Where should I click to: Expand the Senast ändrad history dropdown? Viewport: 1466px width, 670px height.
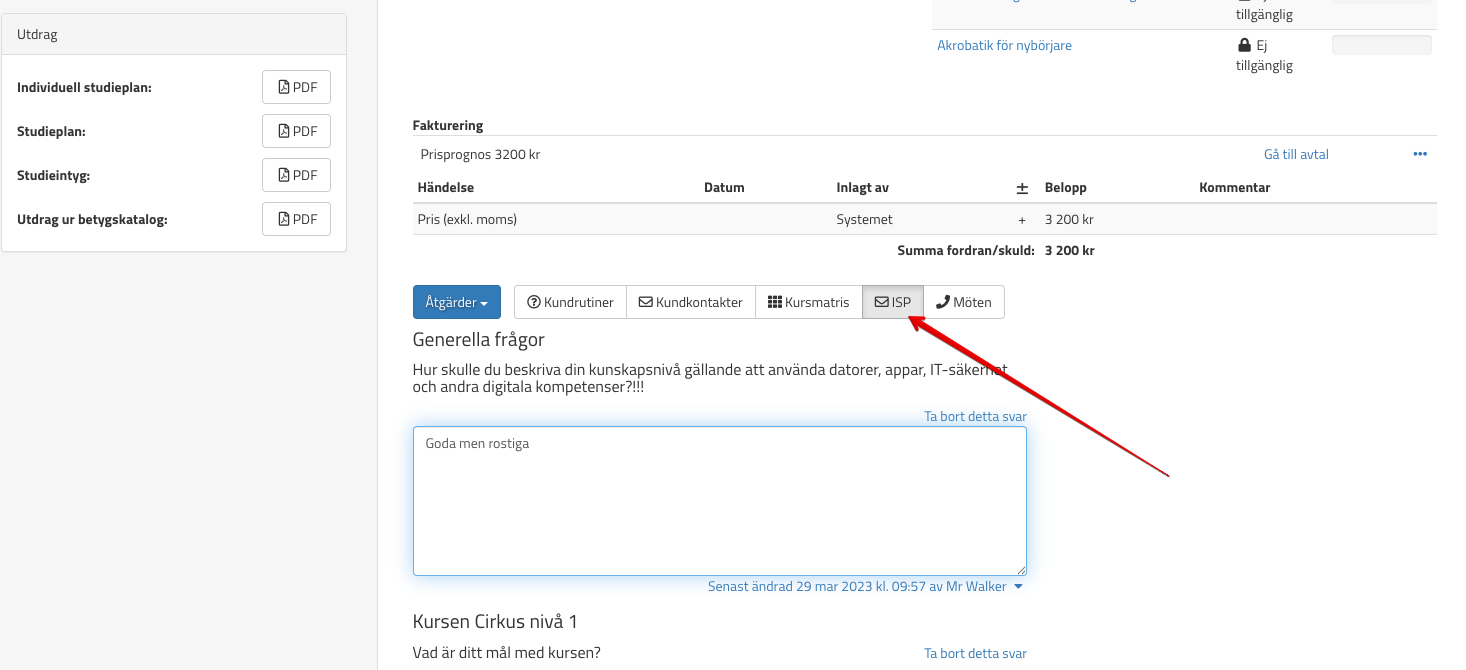click(1018, 587)
